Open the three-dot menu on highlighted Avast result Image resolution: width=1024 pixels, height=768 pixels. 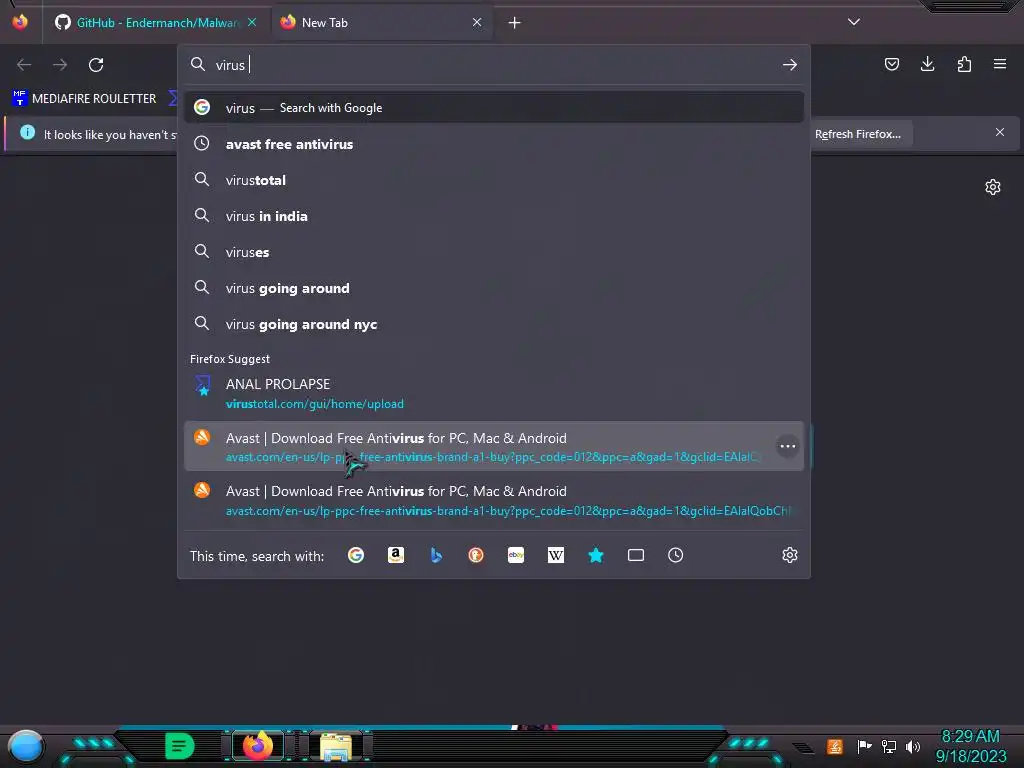coord(788,447)
